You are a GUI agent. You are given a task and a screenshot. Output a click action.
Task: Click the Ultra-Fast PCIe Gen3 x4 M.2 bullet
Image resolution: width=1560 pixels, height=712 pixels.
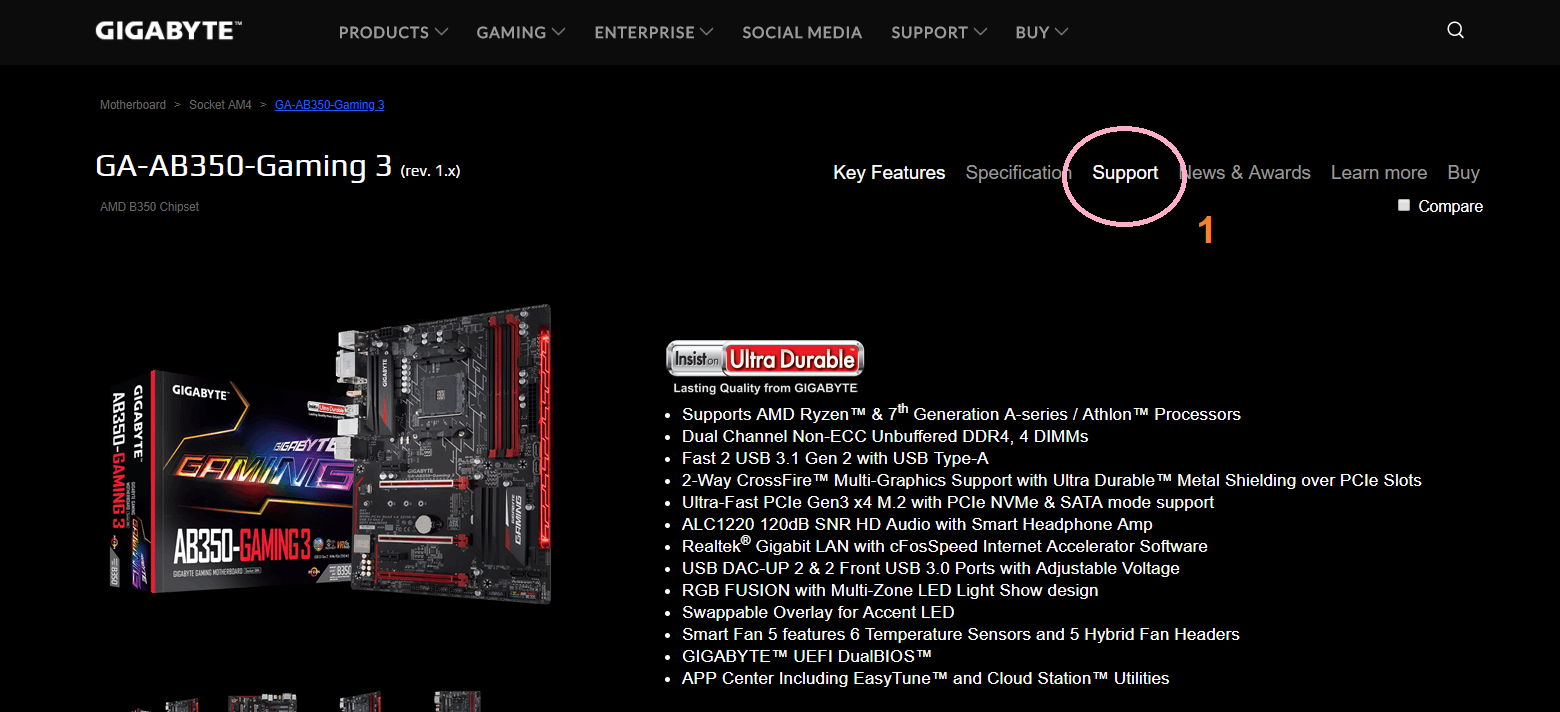pos(948,503)
